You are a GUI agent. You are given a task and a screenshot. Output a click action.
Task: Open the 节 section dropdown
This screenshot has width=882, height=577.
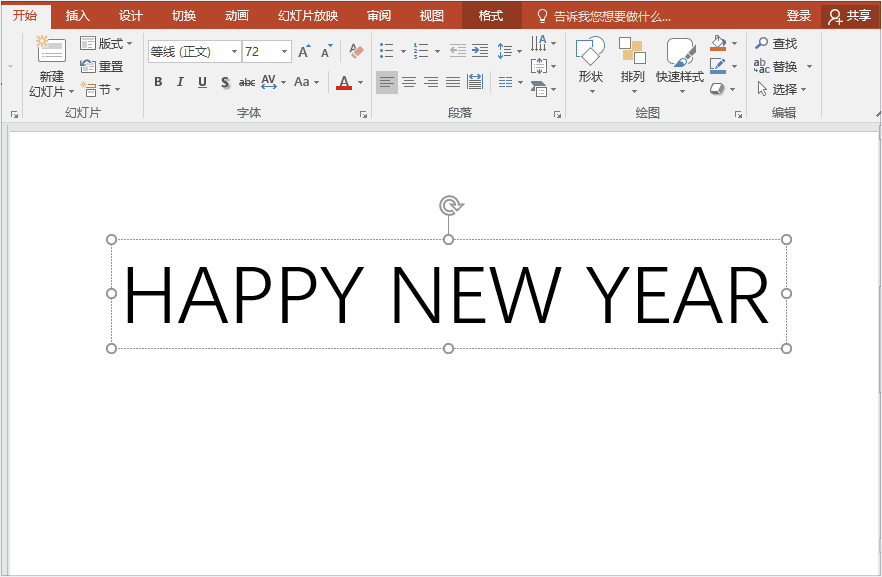pos(101,89)
